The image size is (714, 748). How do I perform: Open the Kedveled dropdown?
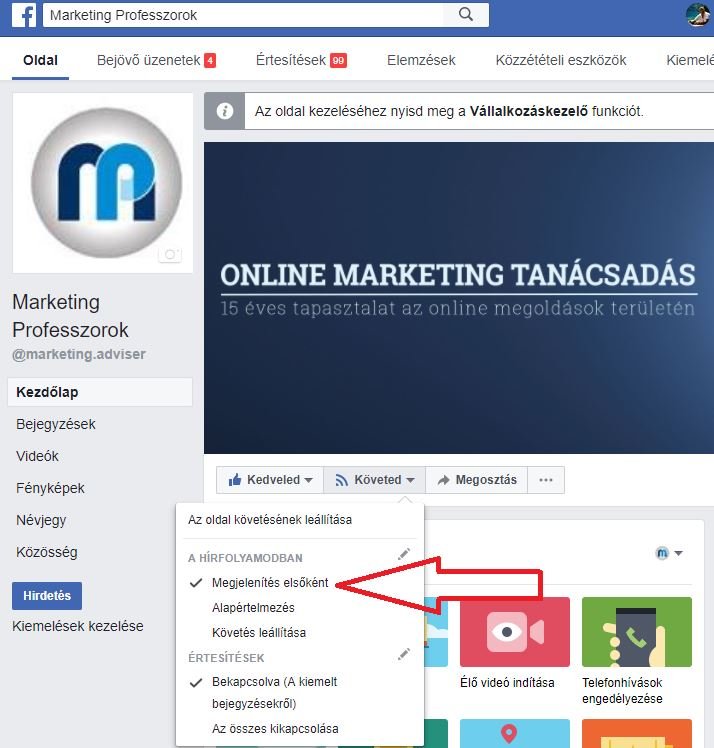(270, 480)
